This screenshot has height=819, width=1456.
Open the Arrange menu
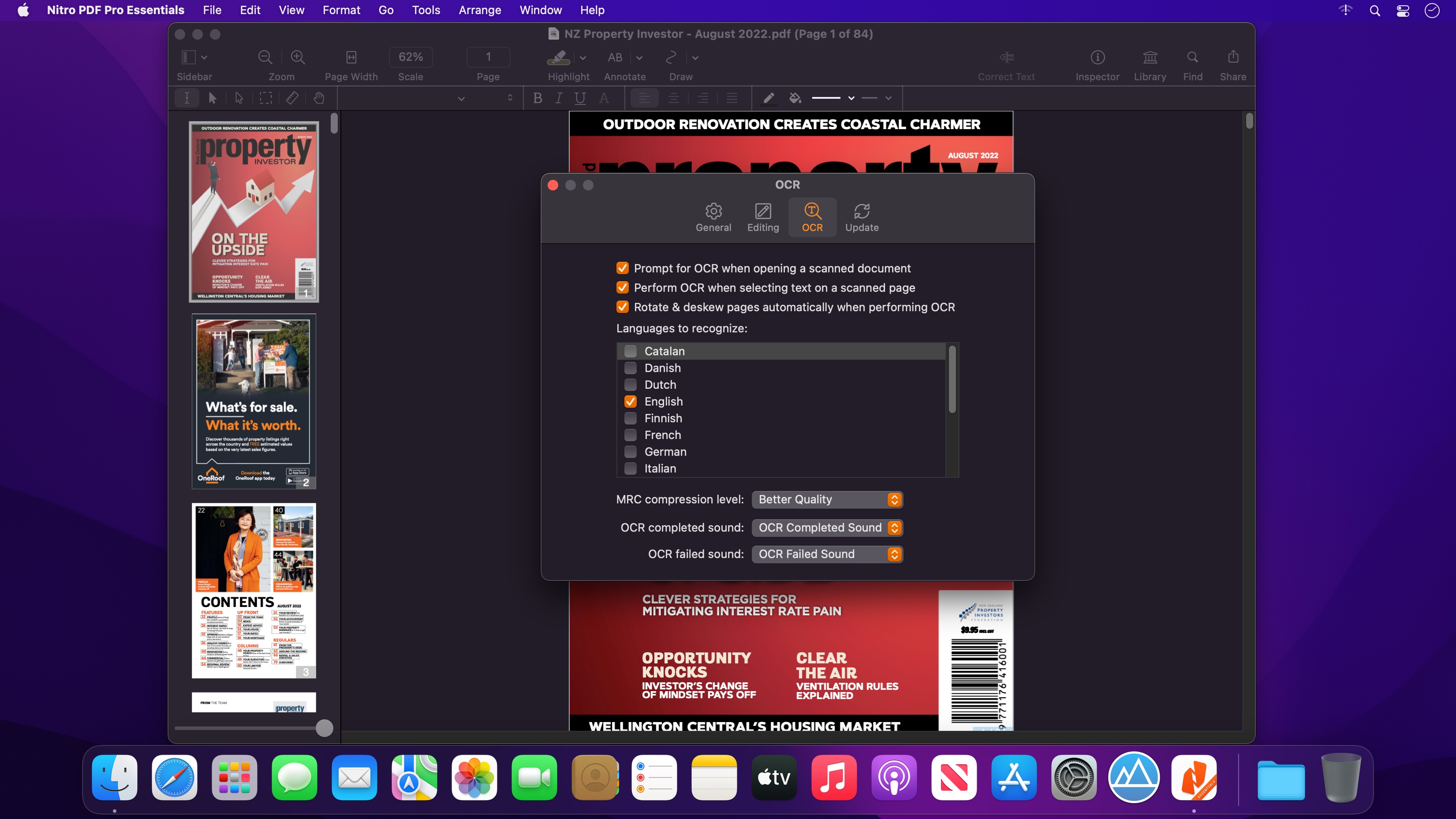pos(479,10)
